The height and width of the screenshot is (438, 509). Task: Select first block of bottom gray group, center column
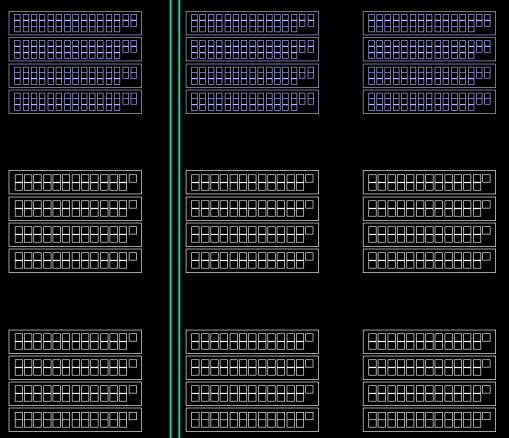(252, 342)
